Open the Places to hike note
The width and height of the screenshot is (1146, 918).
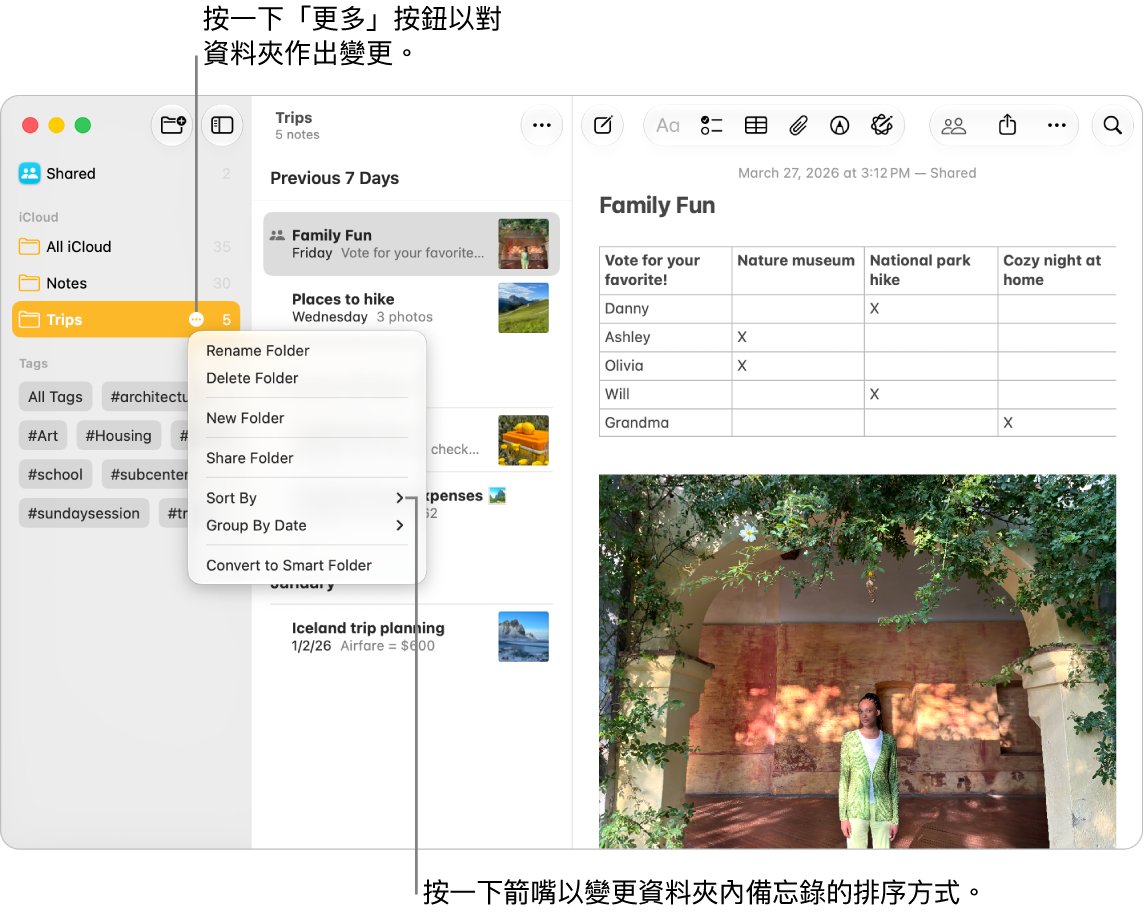pos(411,308)
